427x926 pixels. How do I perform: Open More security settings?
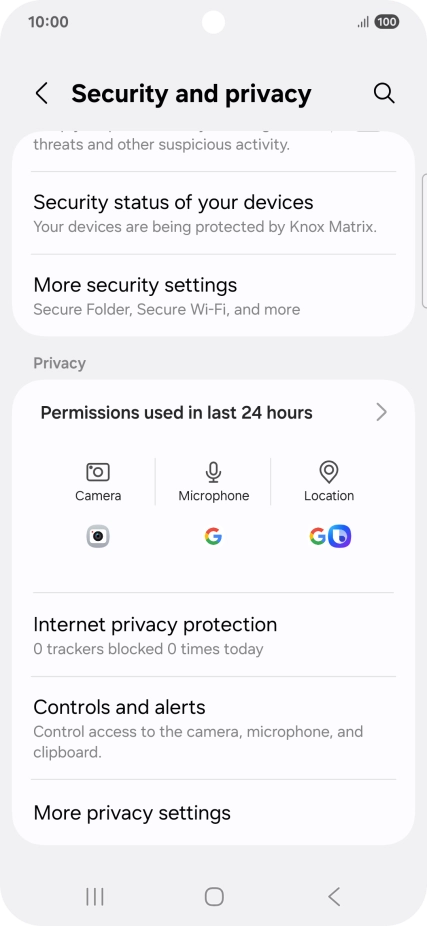pyautogui.click(x=213, y=295)
